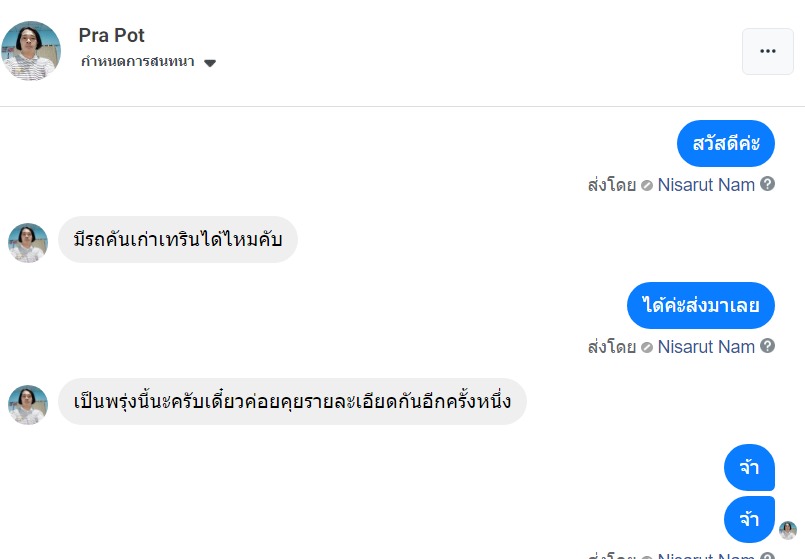The width and height of the screenshot is (805, 559).
Task: Select the มีรถคันเก่าเทรินได้ไหมคับ message bubble
Action: pyautogui.click(x=178, y=240)
